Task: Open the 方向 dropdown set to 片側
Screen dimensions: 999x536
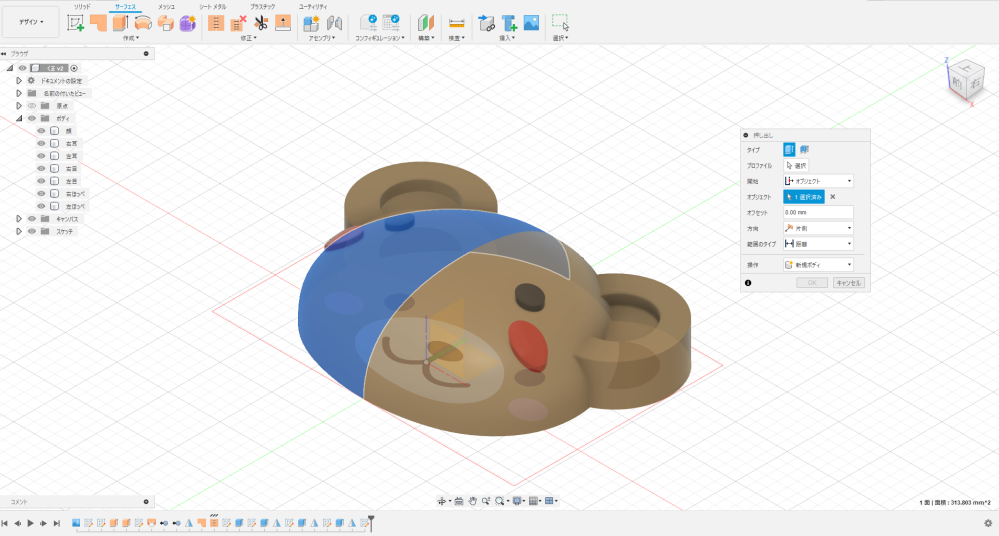Action: (818, 228)
